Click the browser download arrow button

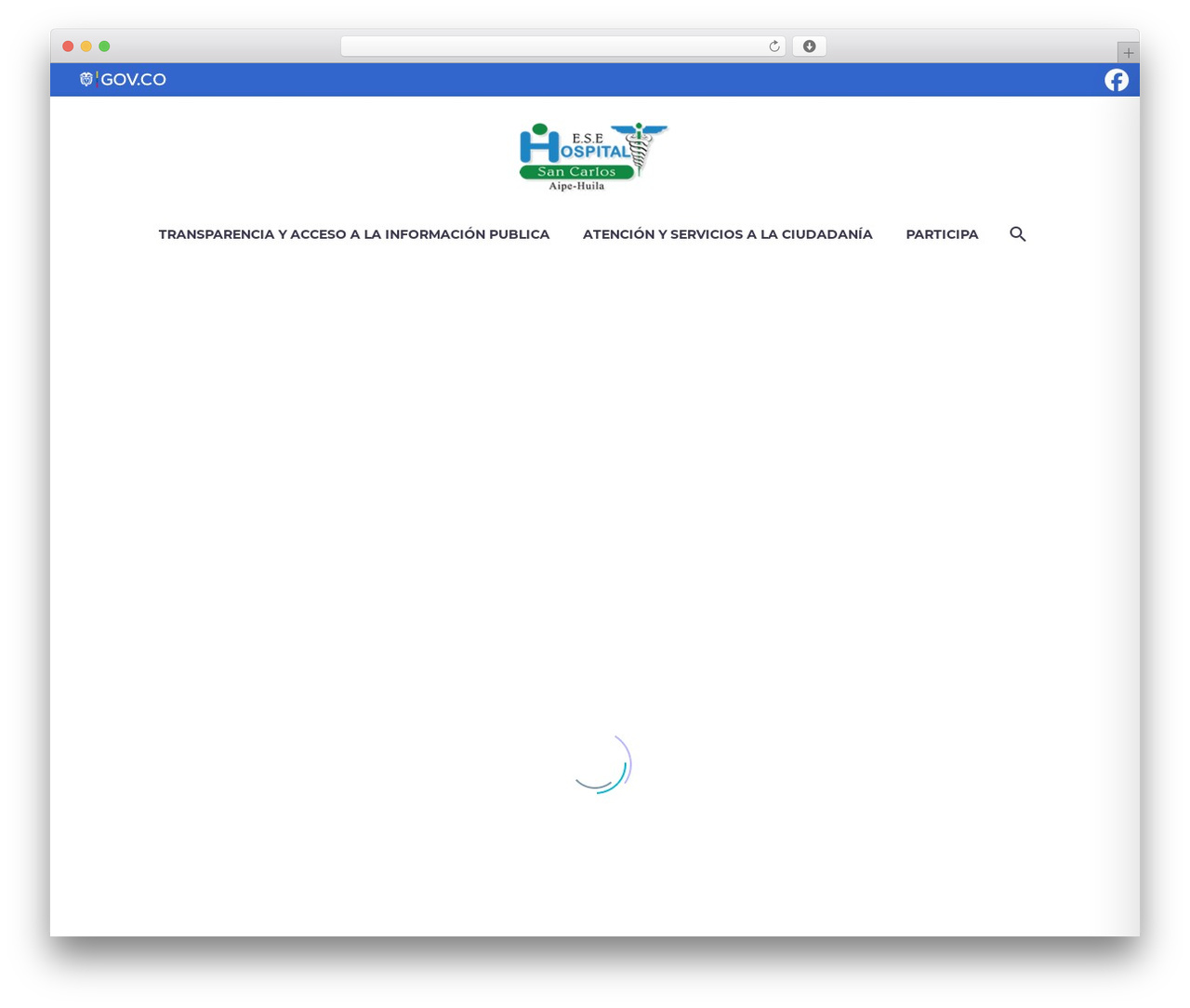point(809,46)
